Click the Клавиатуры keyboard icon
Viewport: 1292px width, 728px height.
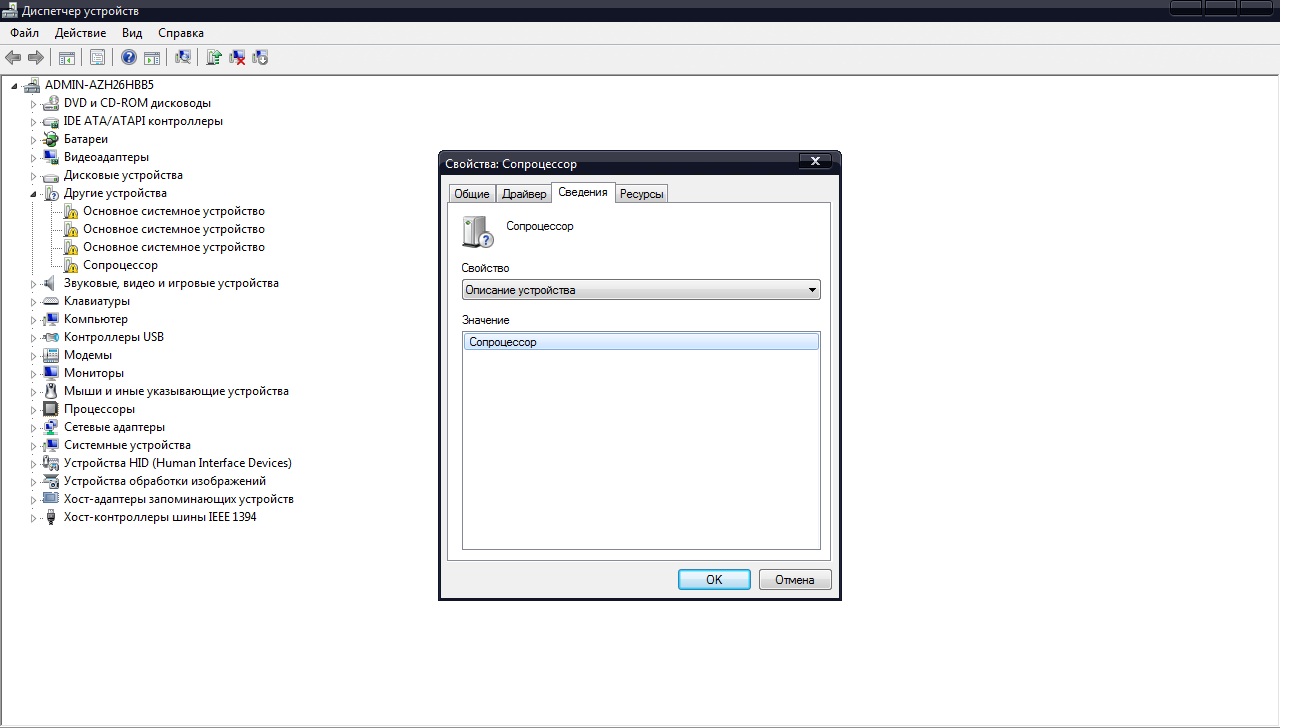(x=52, y=301)
